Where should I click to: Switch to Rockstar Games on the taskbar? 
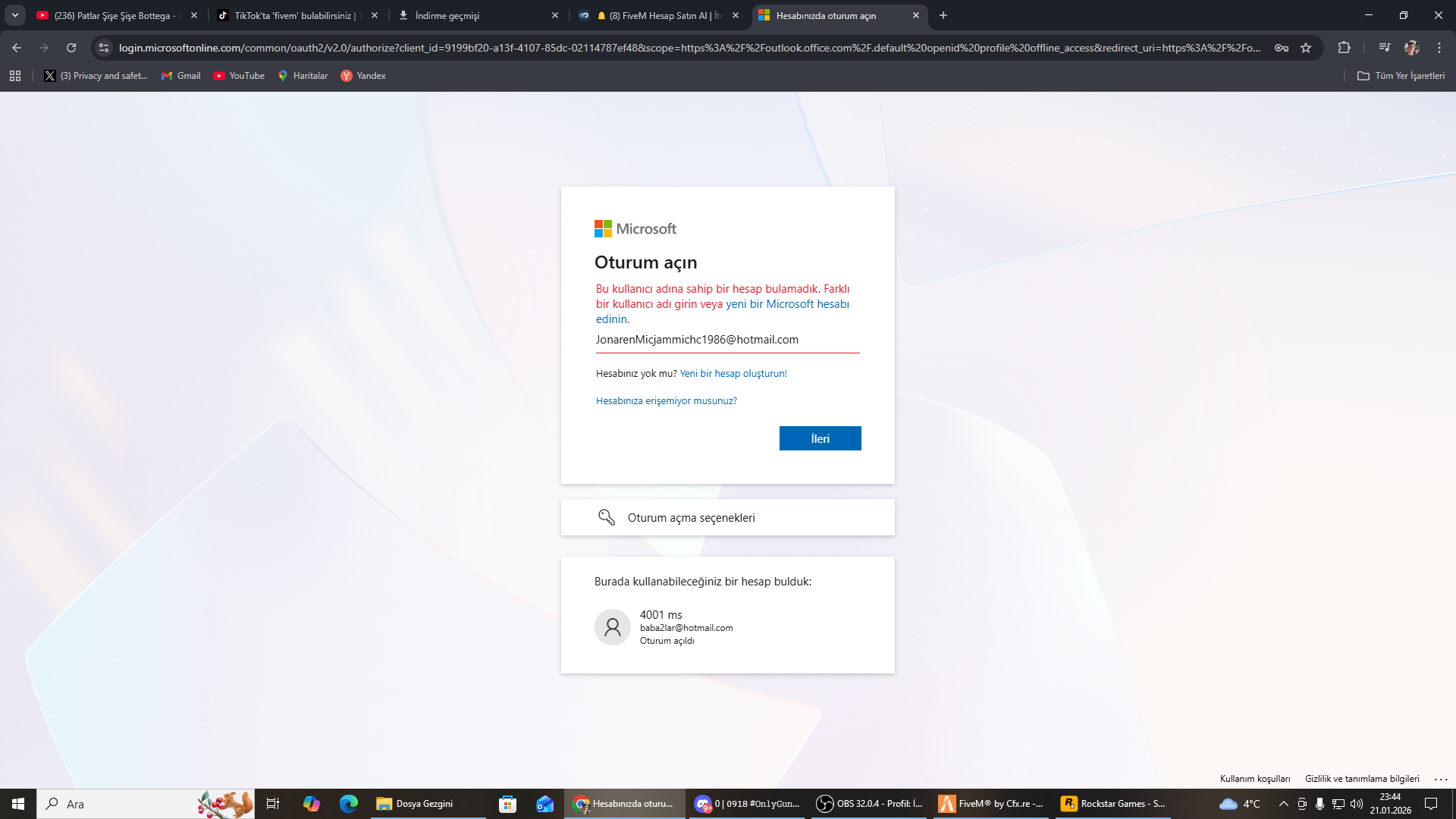click(1114, 804)
